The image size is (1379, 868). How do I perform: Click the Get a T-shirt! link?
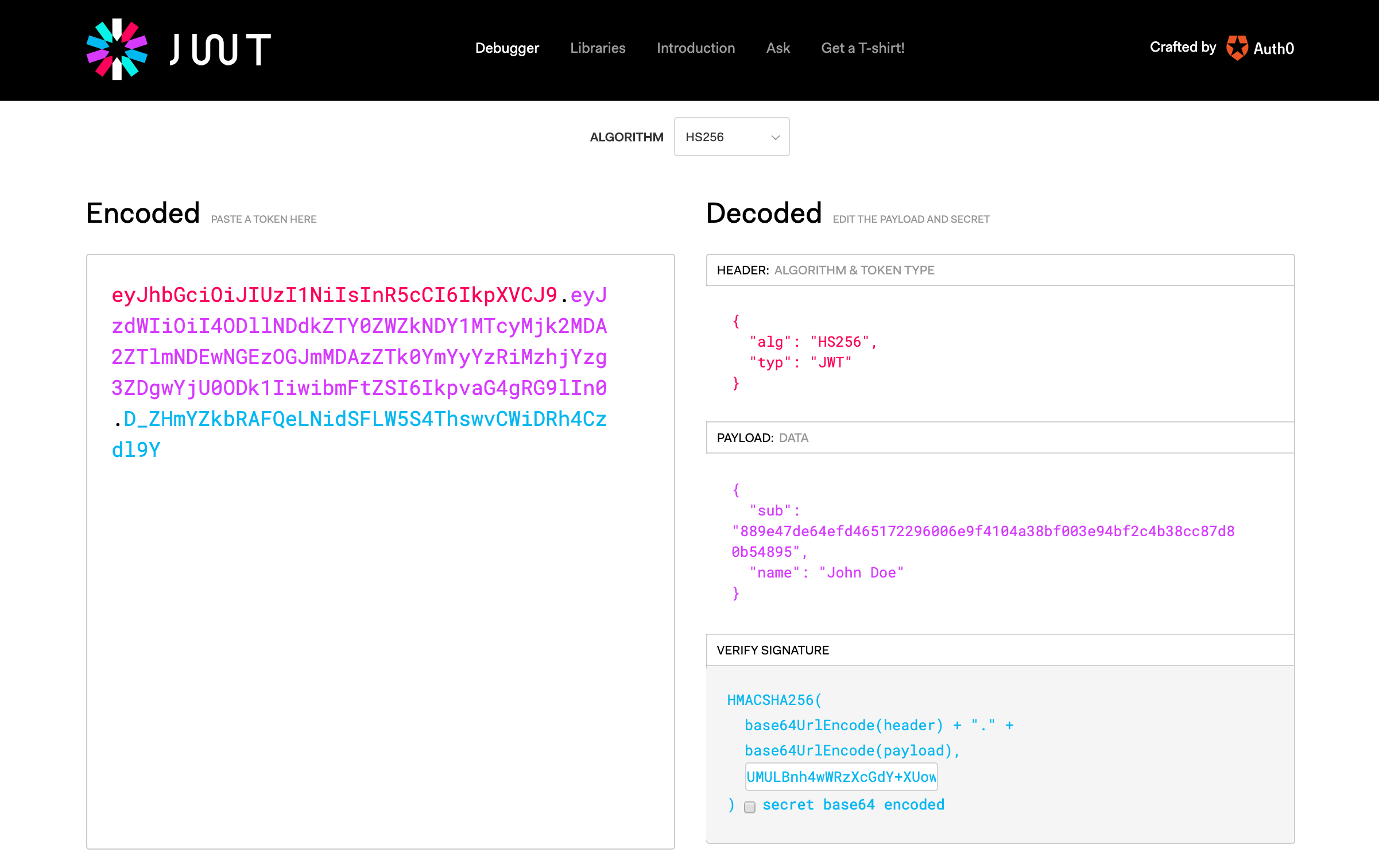pyautogui.click(x=862, y=48)
